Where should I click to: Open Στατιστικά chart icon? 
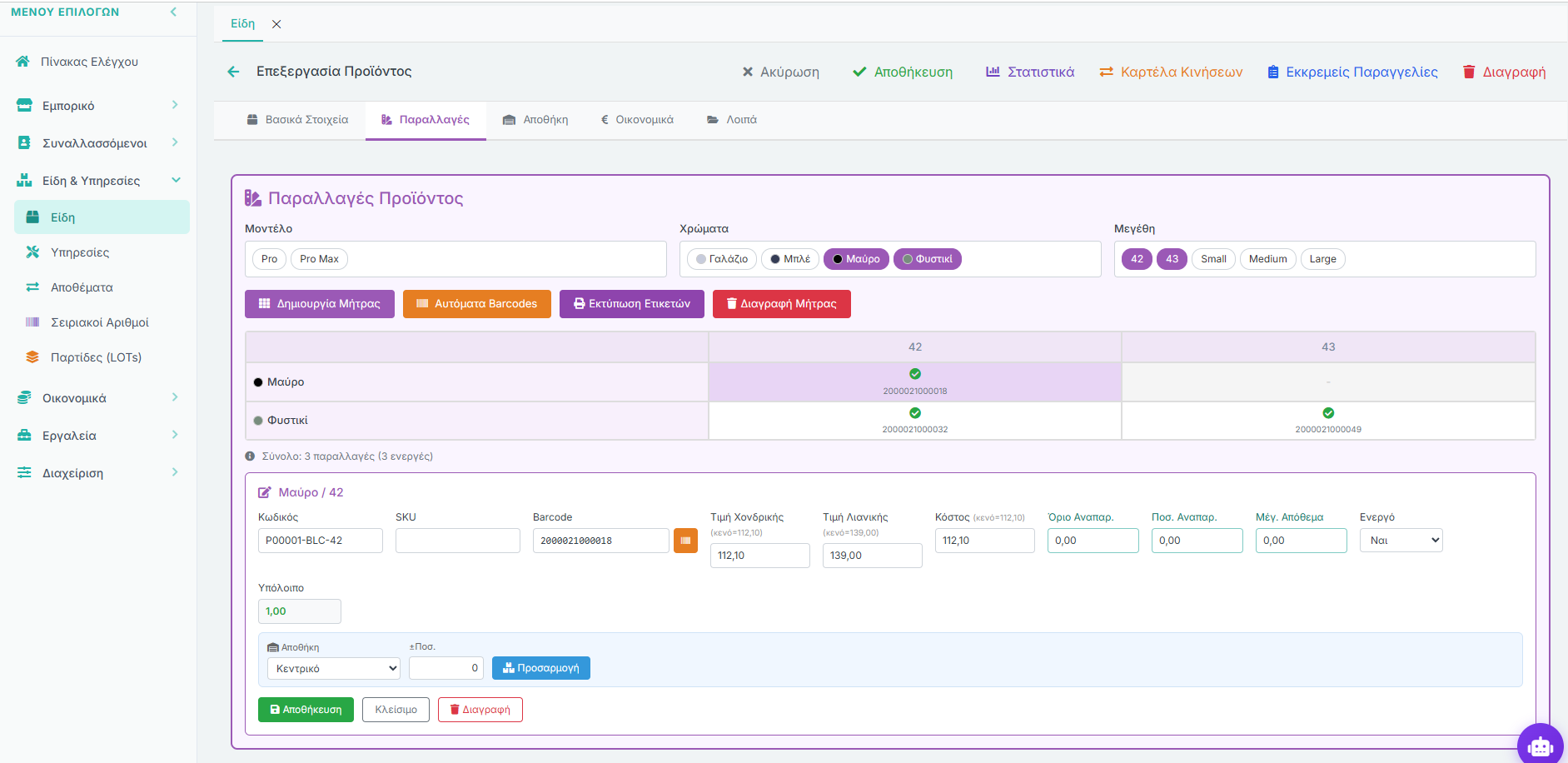pyautogui.click(x=993, y=72)
